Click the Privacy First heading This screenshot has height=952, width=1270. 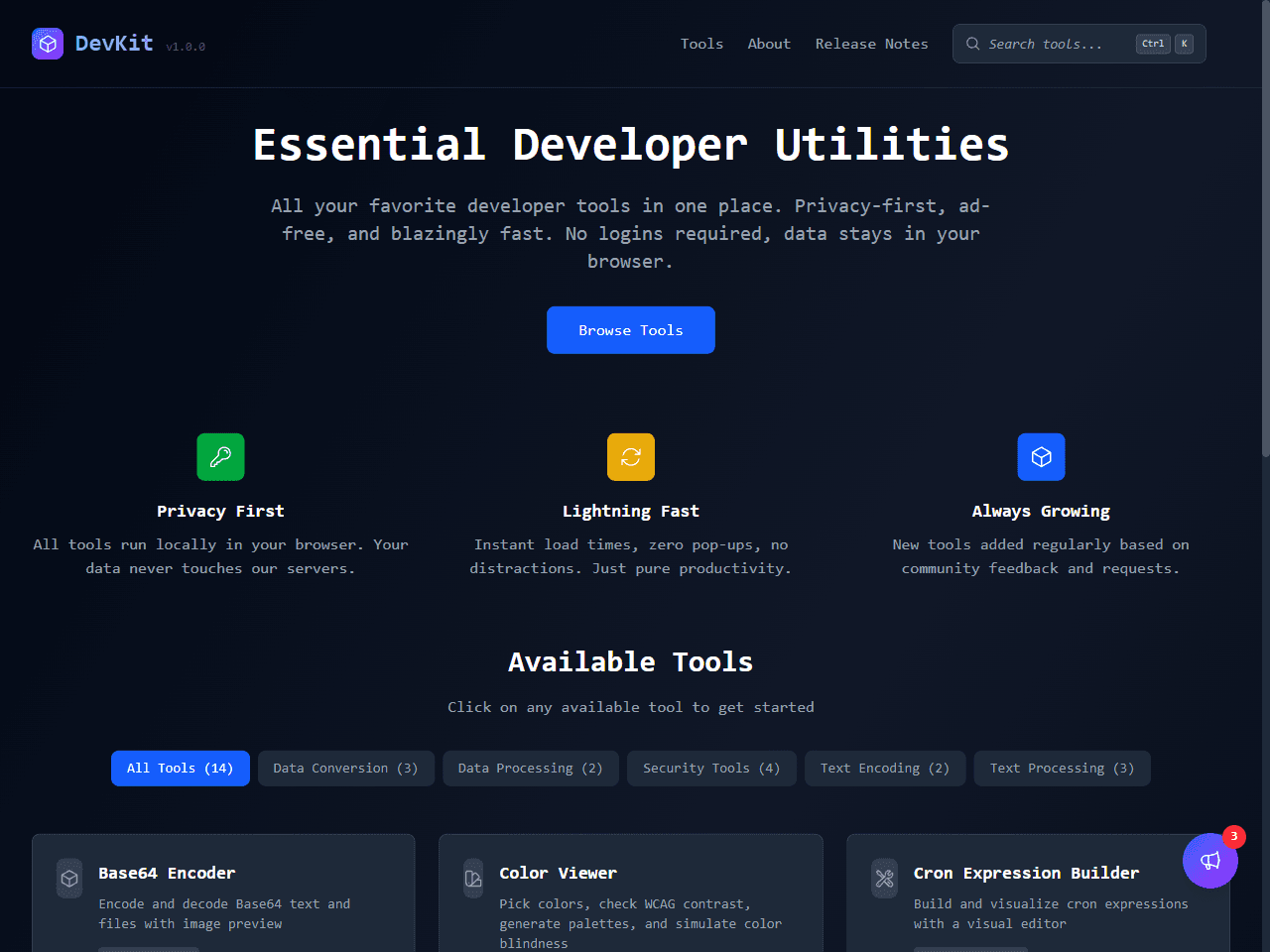pyautogui.click(x=220, y=512)
